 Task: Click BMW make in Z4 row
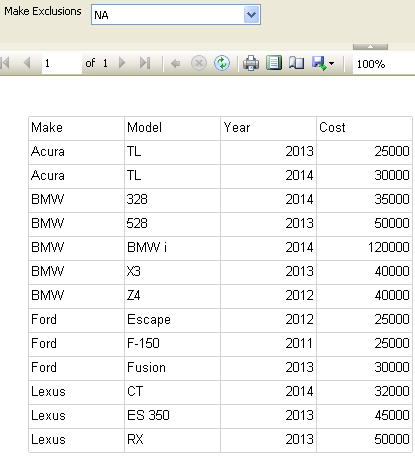(48, 296)
